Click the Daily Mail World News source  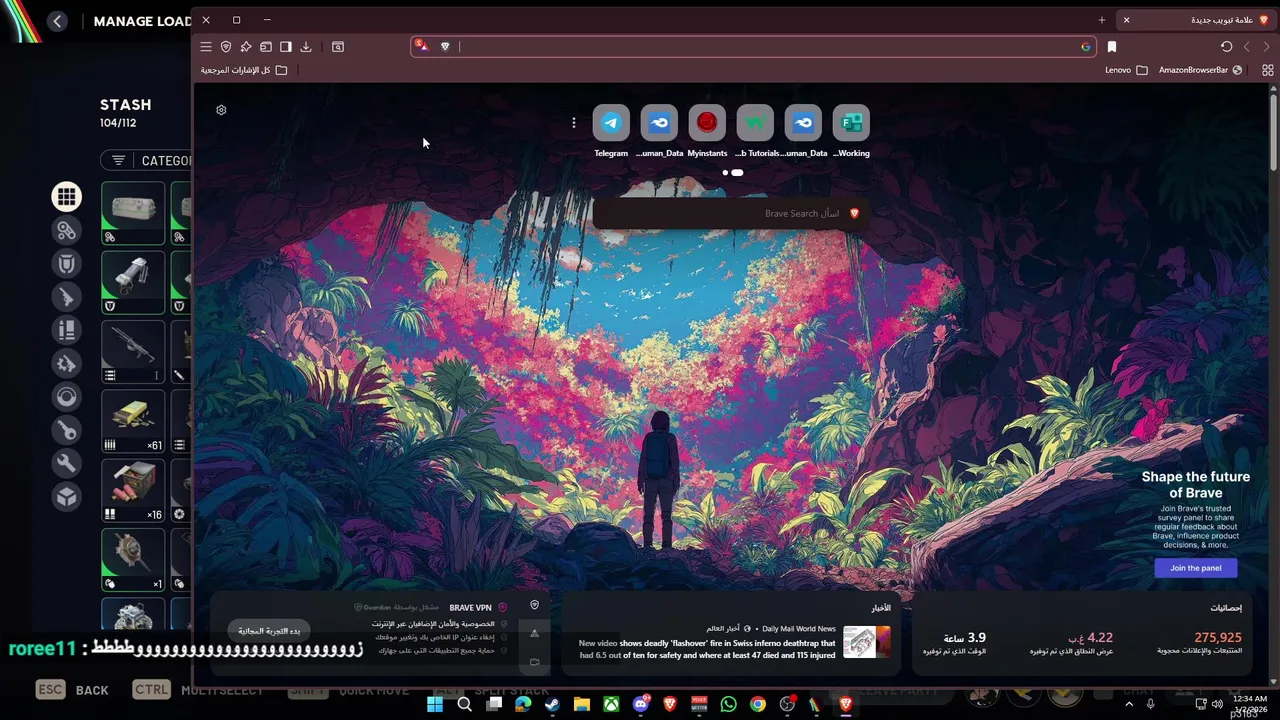click(799, 629)
